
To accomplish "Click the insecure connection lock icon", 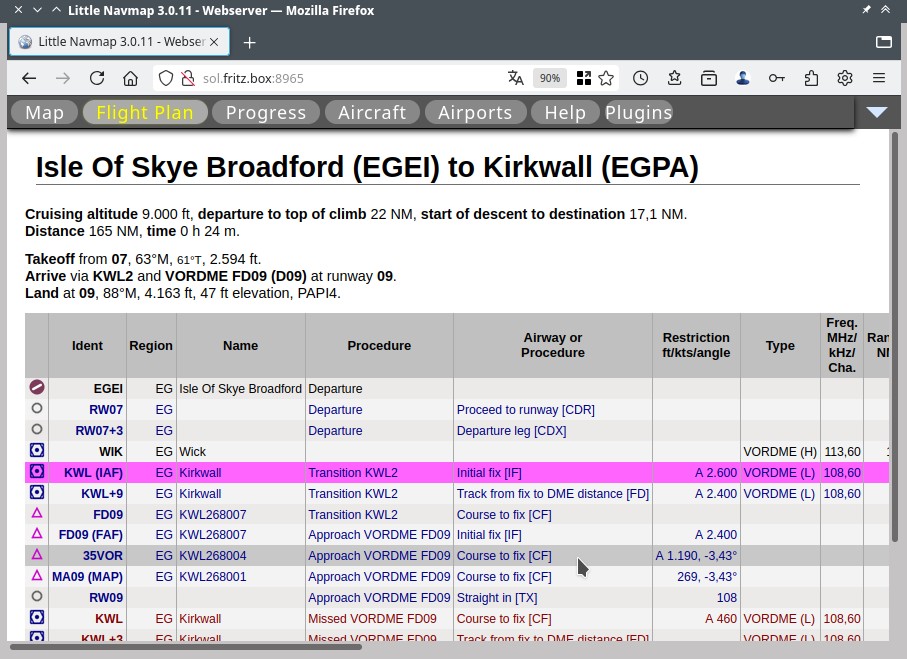I will (187, 78).
